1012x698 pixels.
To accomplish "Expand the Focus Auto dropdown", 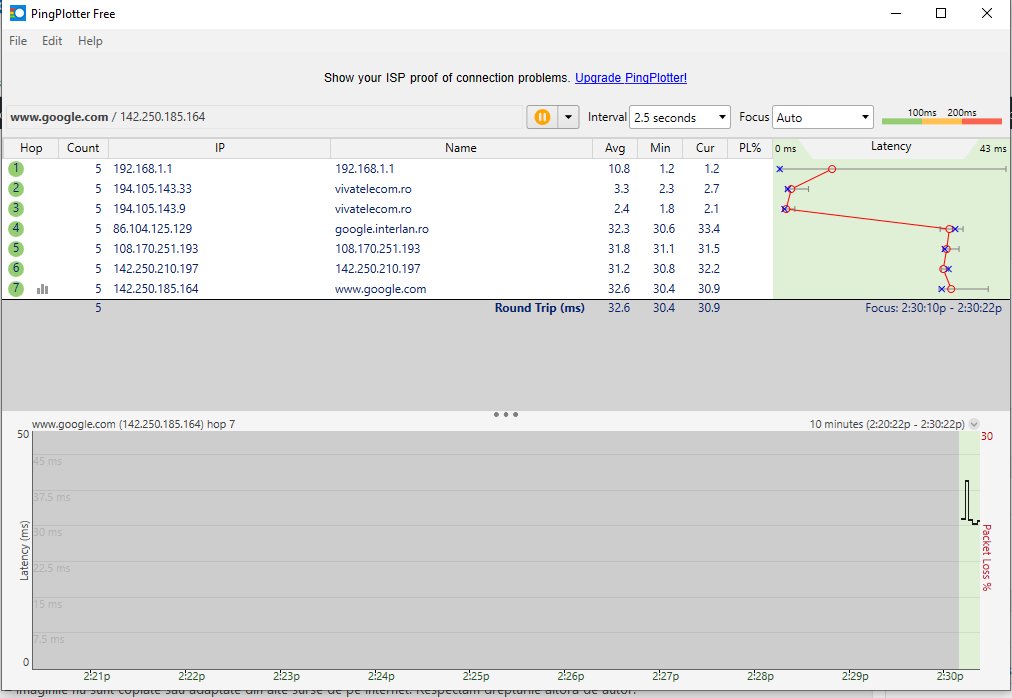I will (x=823, y=118).
